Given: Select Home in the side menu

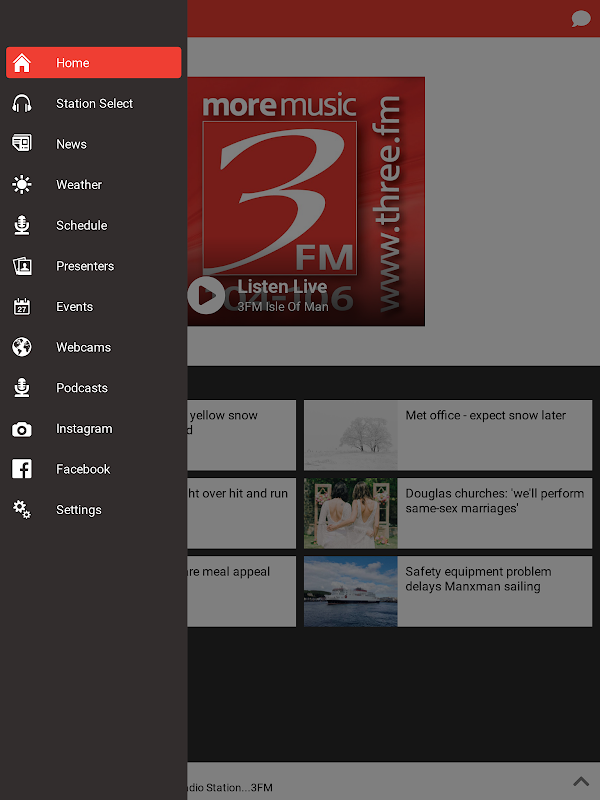Looking at the screenshot, I should pyautogui.click(x=93, y=63).
